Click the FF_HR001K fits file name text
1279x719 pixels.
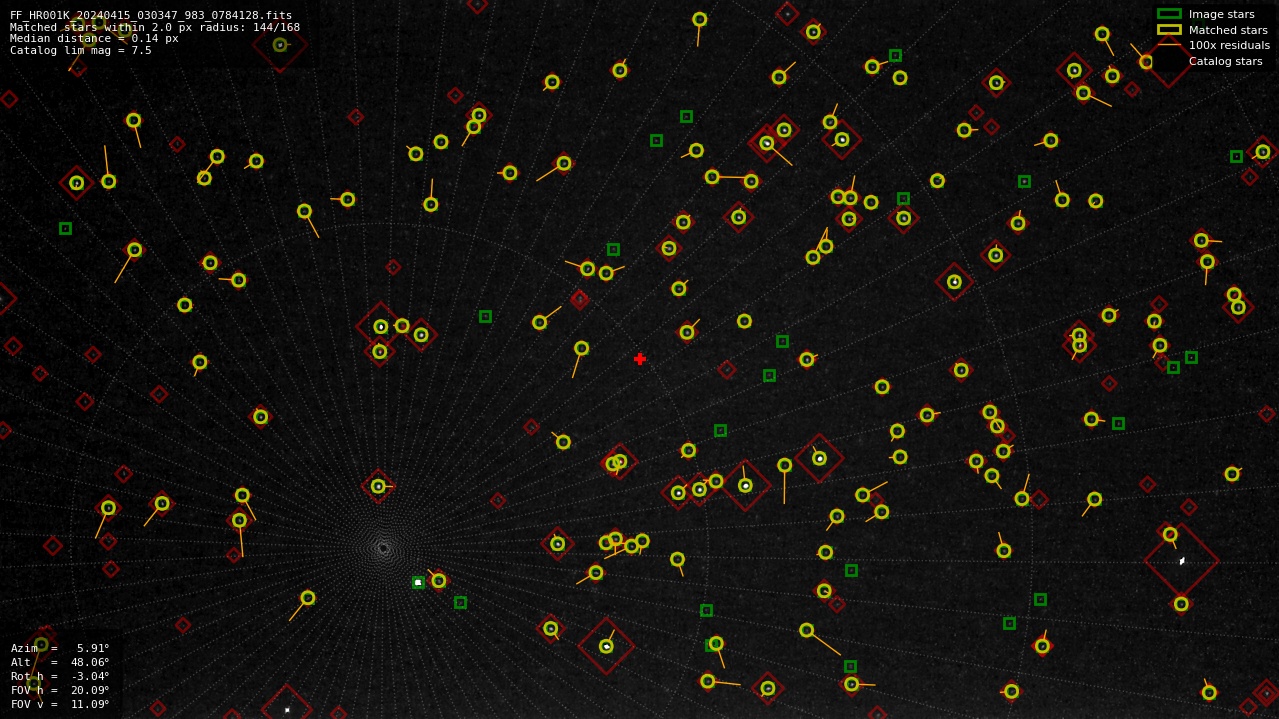(x=151, y=15)
